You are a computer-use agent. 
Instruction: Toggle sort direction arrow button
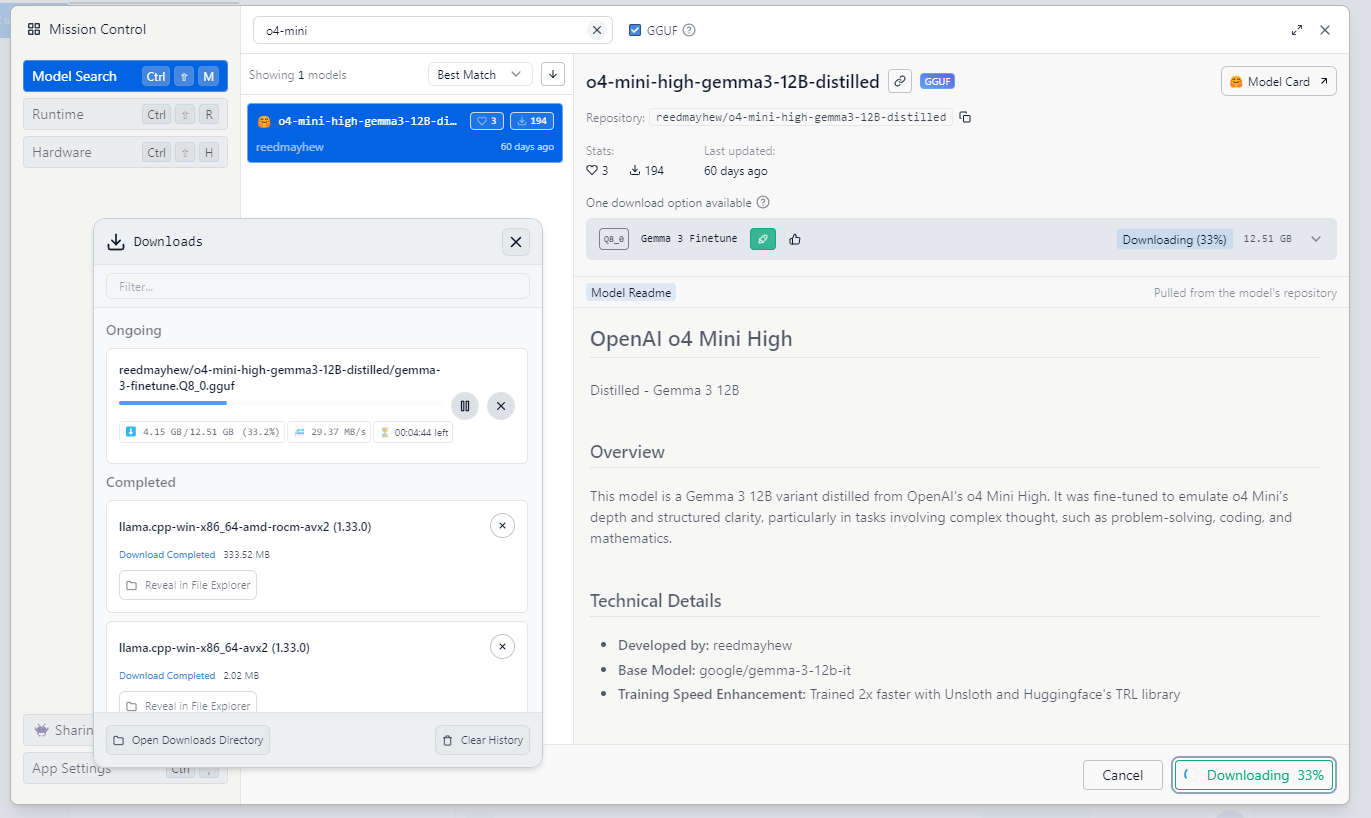click(552, 74)
